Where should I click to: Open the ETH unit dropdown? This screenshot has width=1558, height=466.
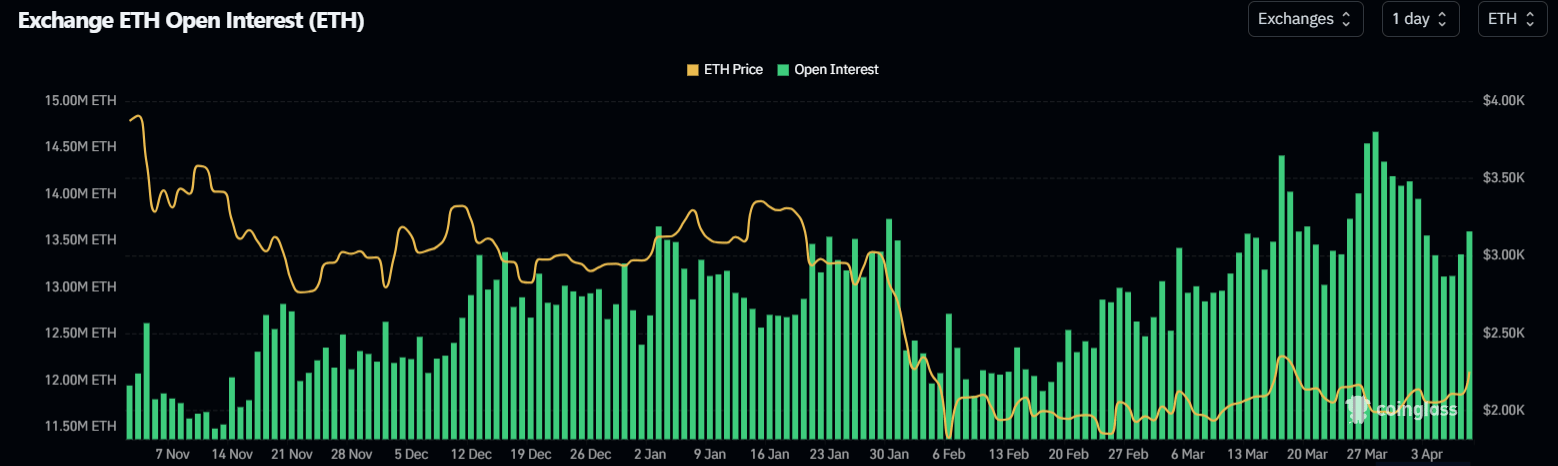1510,19
